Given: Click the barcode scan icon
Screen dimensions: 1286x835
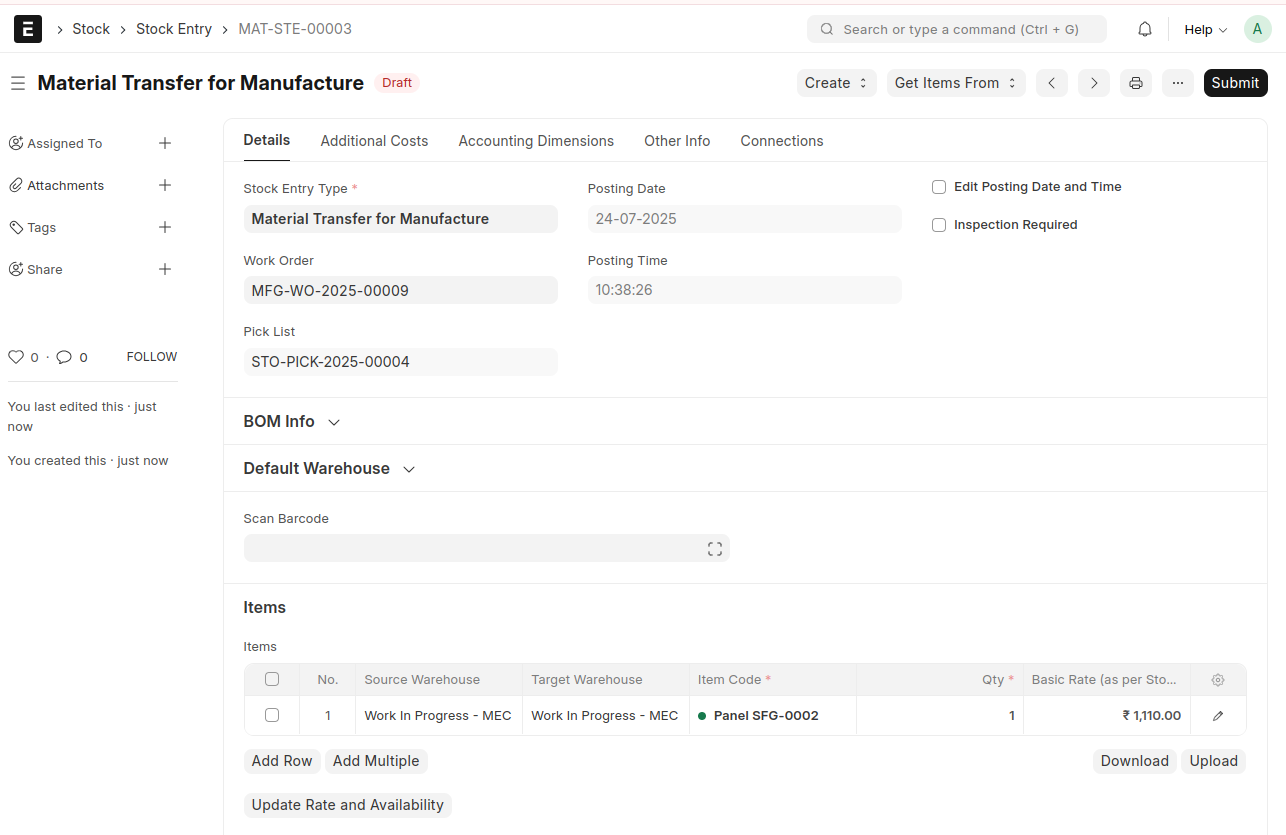Looking at the screenshot, I should (x=714, y=549).
